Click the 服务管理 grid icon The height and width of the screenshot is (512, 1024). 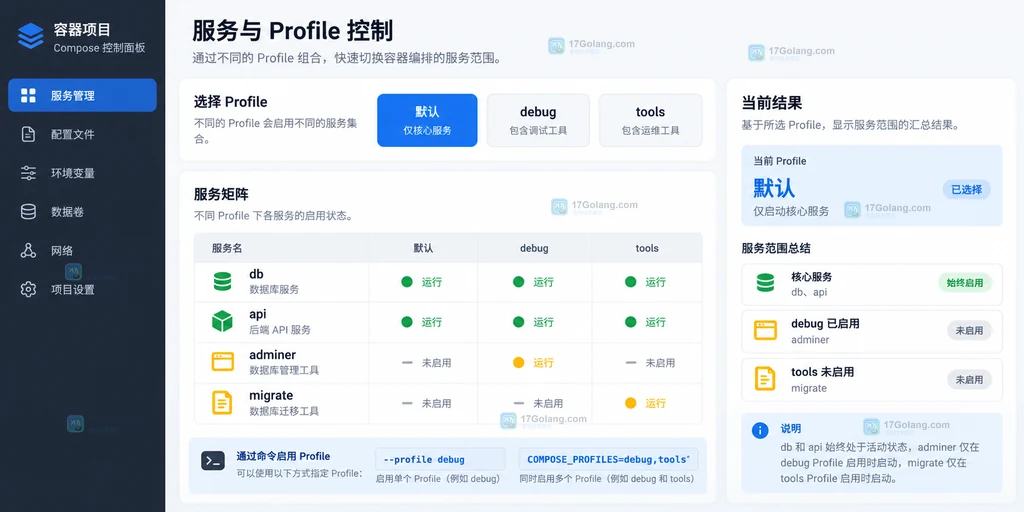click(x=28, y=95)
